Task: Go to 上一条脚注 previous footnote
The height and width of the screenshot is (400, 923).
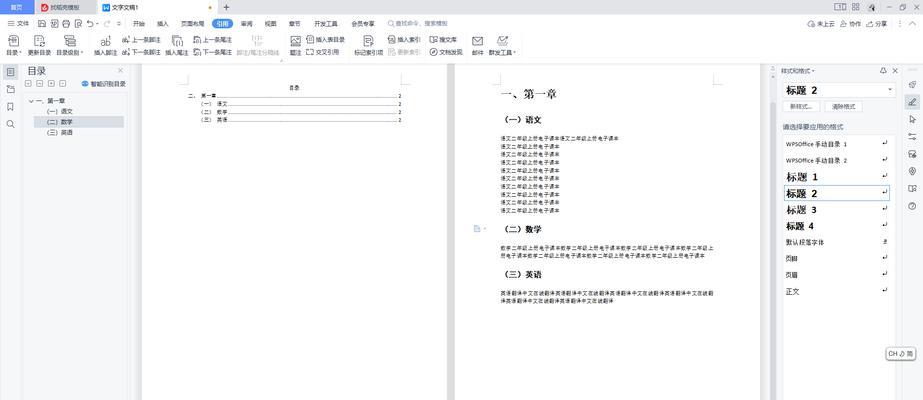Action: click(x=141, y=40)
